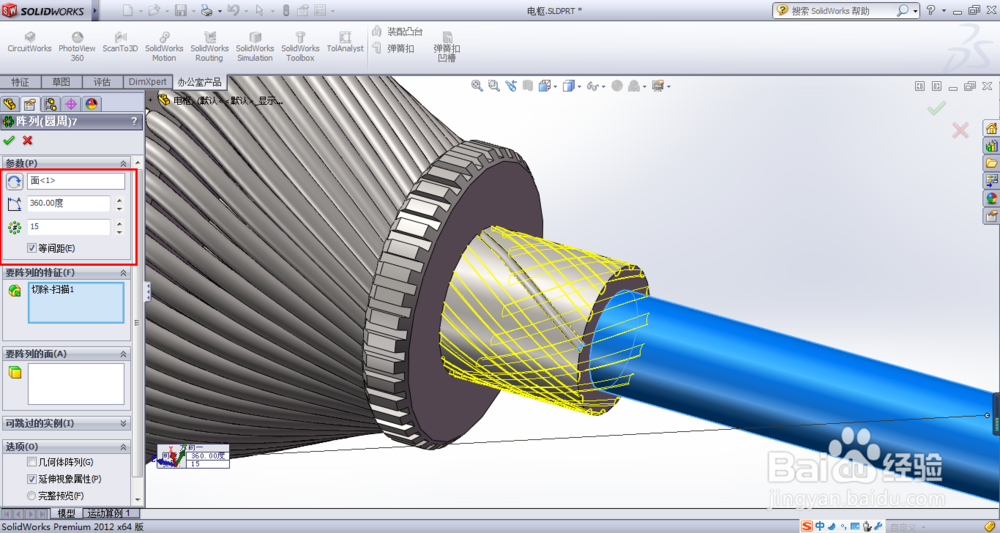This screenshot has height=533, width=1000.
Task: Click the 要阵列的面 selection box
Action: coord(76,384)
